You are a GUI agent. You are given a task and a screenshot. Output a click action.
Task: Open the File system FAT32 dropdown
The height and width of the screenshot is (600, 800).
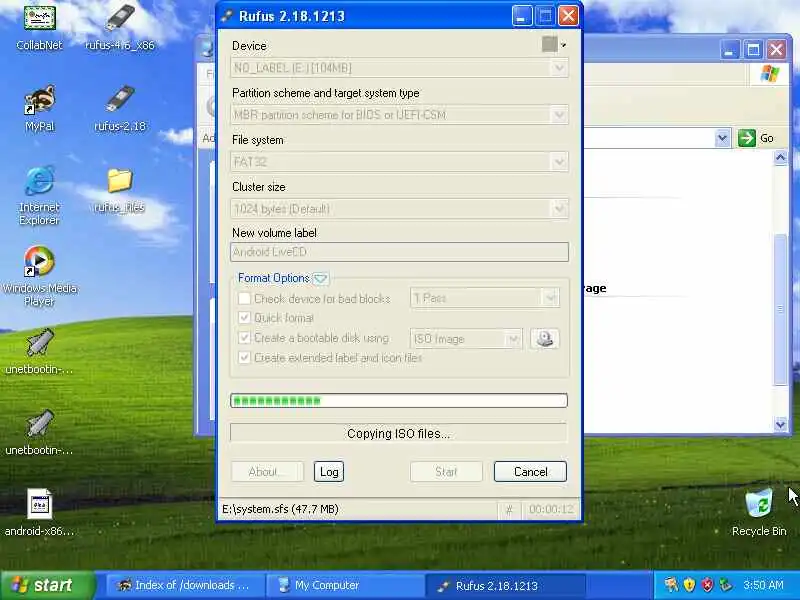coord(559,162)
